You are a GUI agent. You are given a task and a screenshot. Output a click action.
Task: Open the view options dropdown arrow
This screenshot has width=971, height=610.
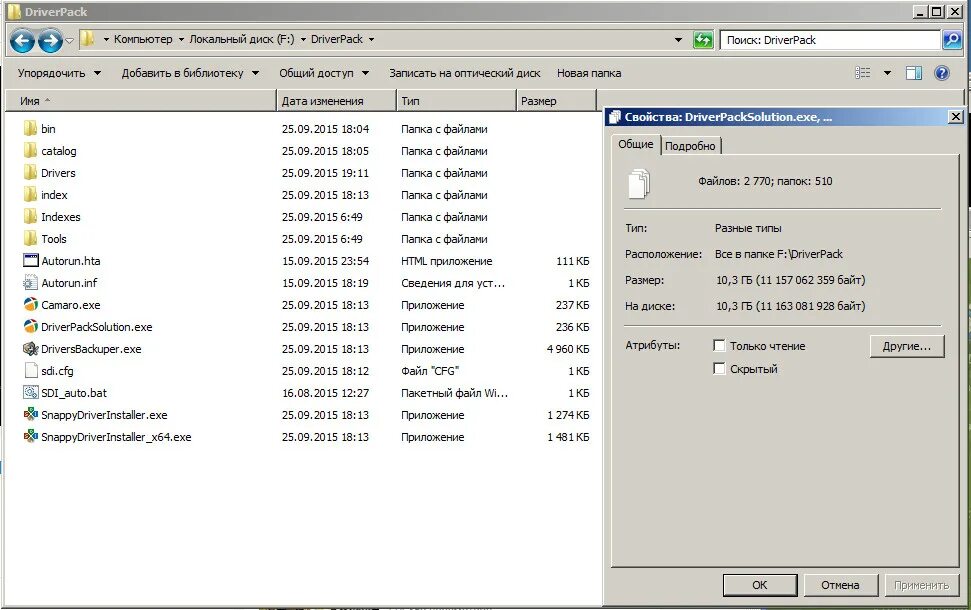coord(887,73)
